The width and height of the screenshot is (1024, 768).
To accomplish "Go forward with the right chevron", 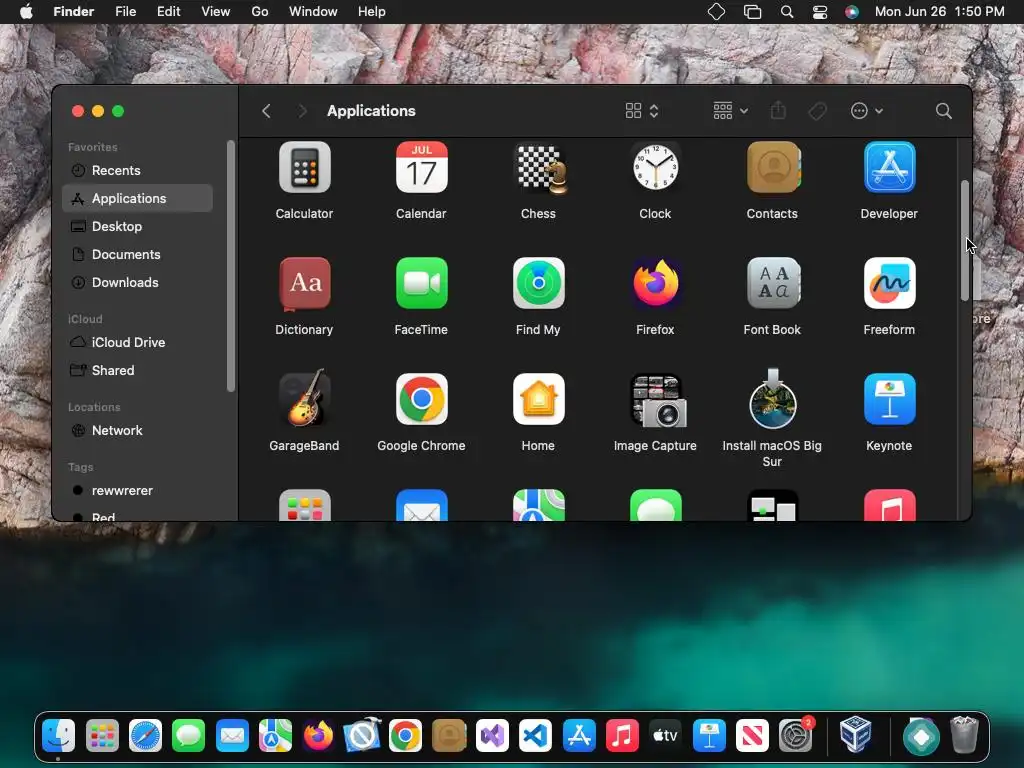I will [x=302, y=111].
